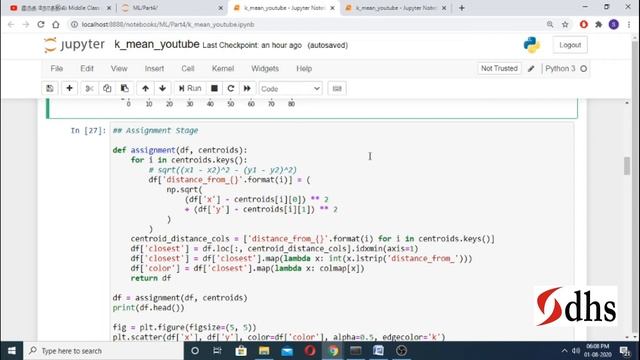Click the Python 3 kernel idle indicator circle
640x360 pixels.
[x=584, y=69]
